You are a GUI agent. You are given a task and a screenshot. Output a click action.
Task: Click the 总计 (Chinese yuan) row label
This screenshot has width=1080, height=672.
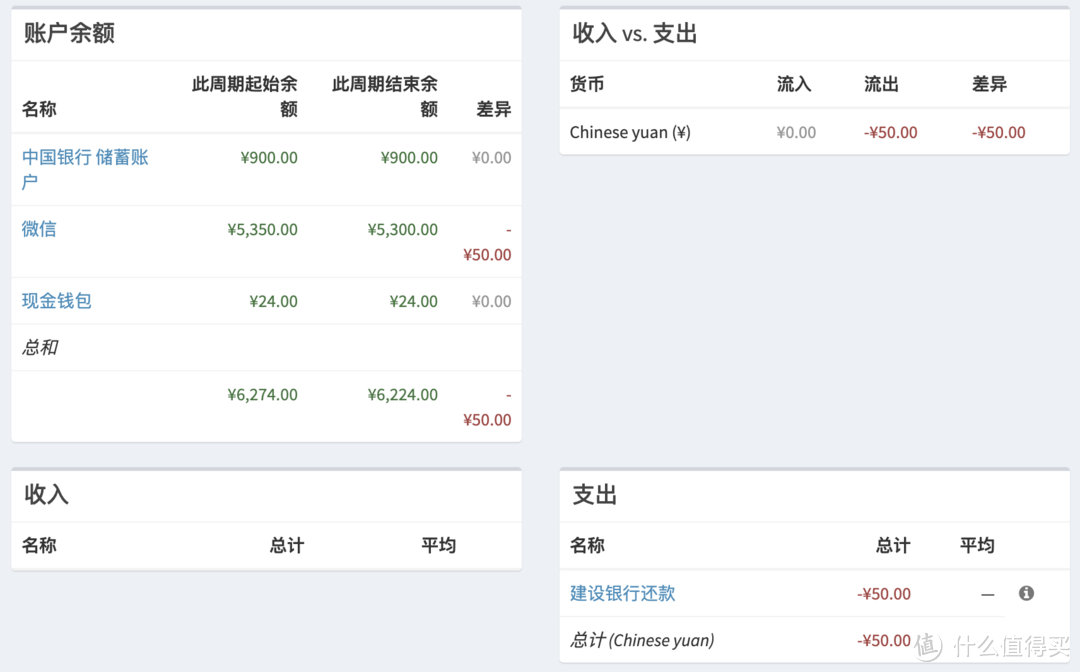(642, 640)
